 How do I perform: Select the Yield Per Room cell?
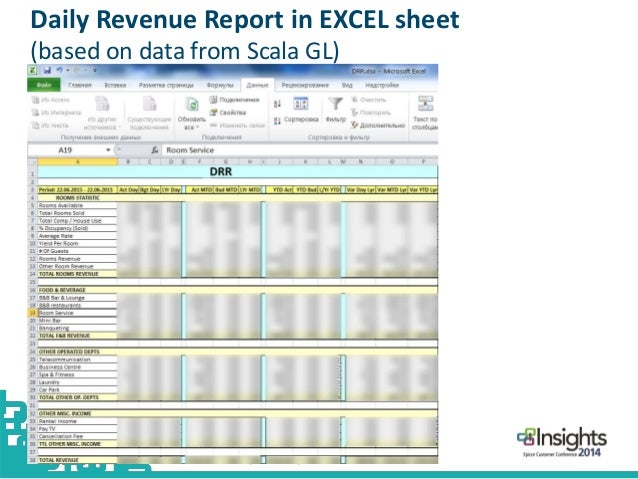point(77,243)
